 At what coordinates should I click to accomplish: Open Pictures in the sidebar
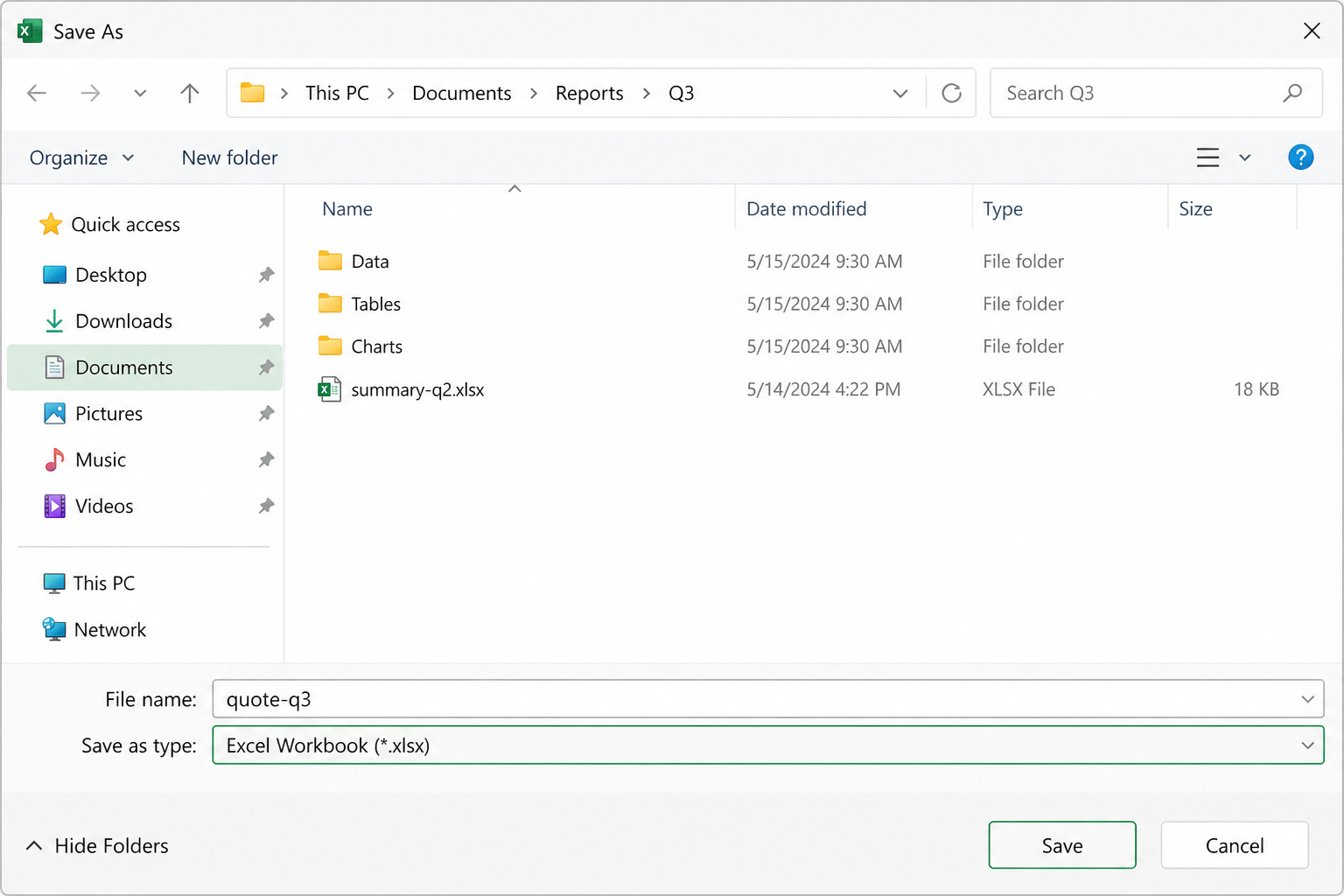point(144,414)
